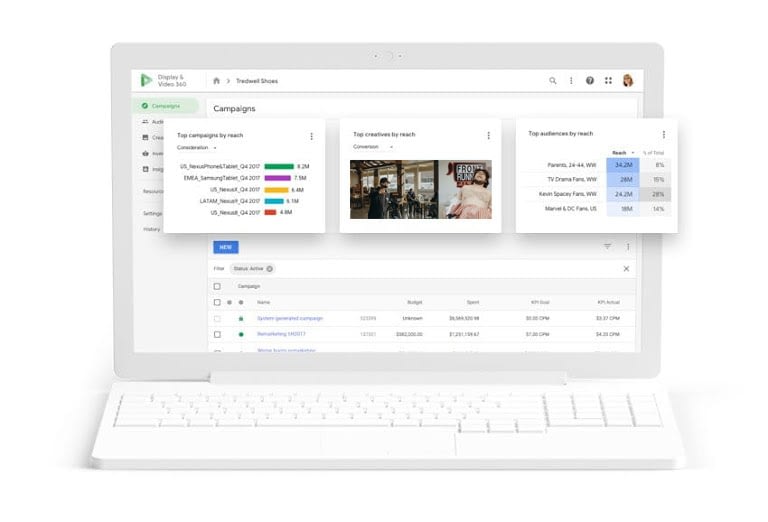Viewport: 768px width, 522px height.
Task: Click green US_NexusPhone&Tablet reach bar
Action: coord(279,166)
